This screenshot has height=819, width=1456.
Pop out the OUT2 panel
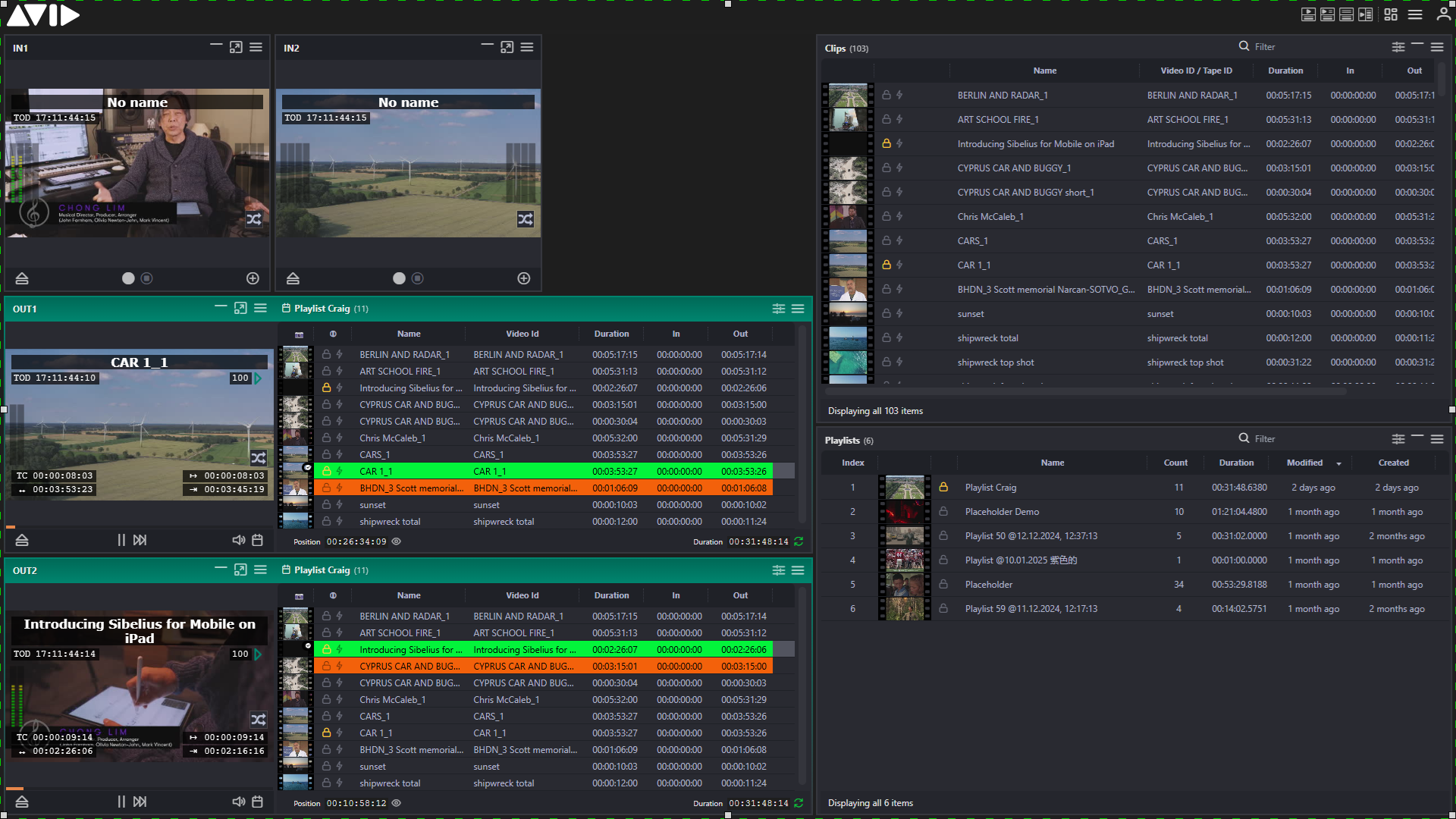[240, 570]
